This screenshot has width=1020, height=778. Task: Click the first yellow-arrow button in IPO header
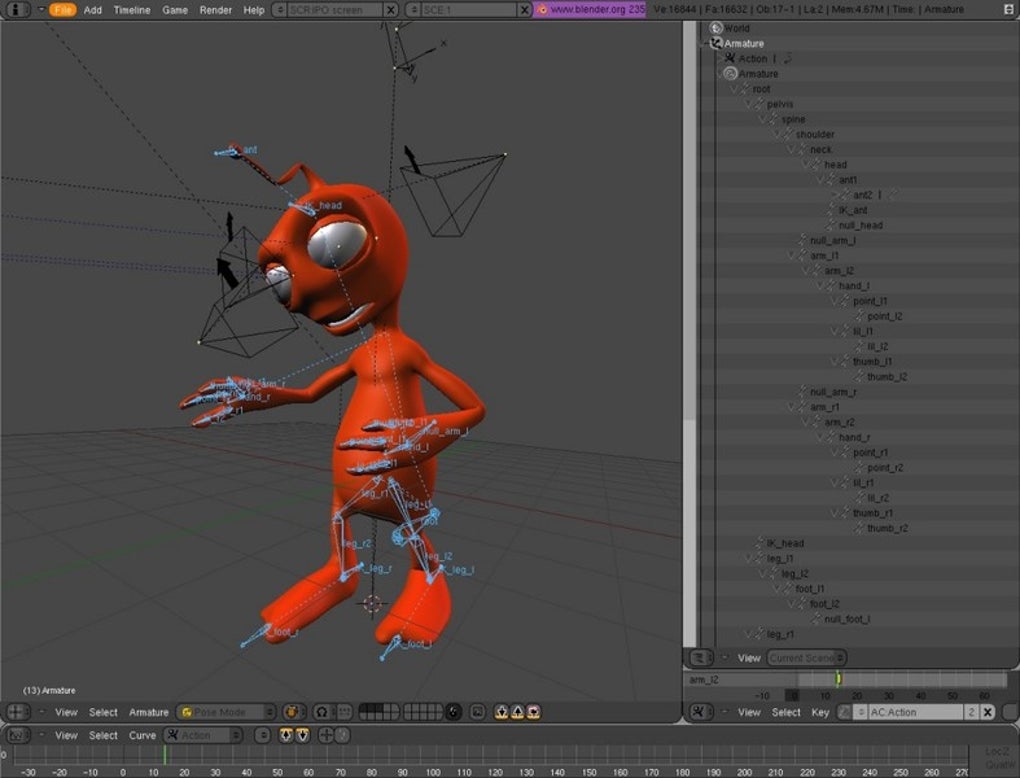(285, 735)
